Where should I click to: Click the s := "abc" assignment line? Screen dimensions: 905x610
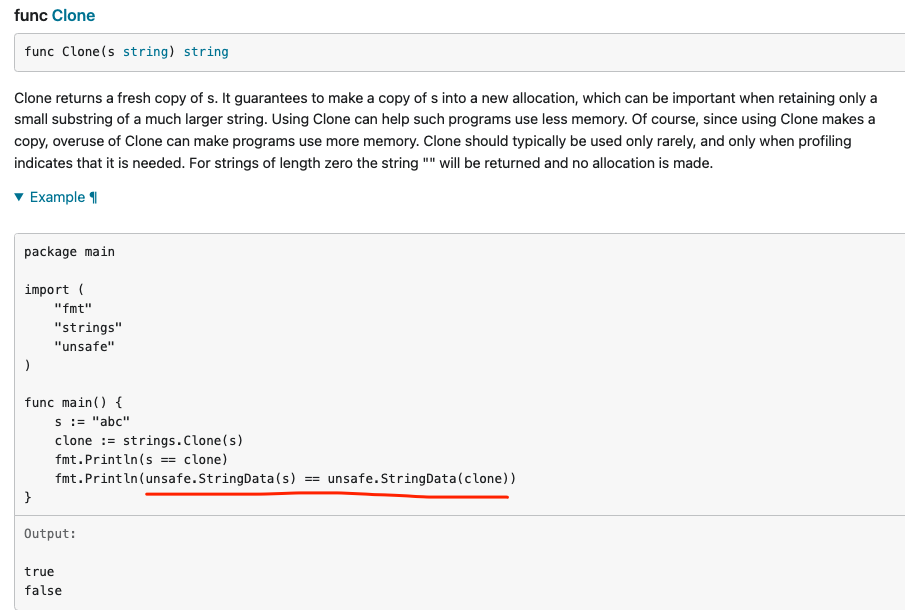92,421
